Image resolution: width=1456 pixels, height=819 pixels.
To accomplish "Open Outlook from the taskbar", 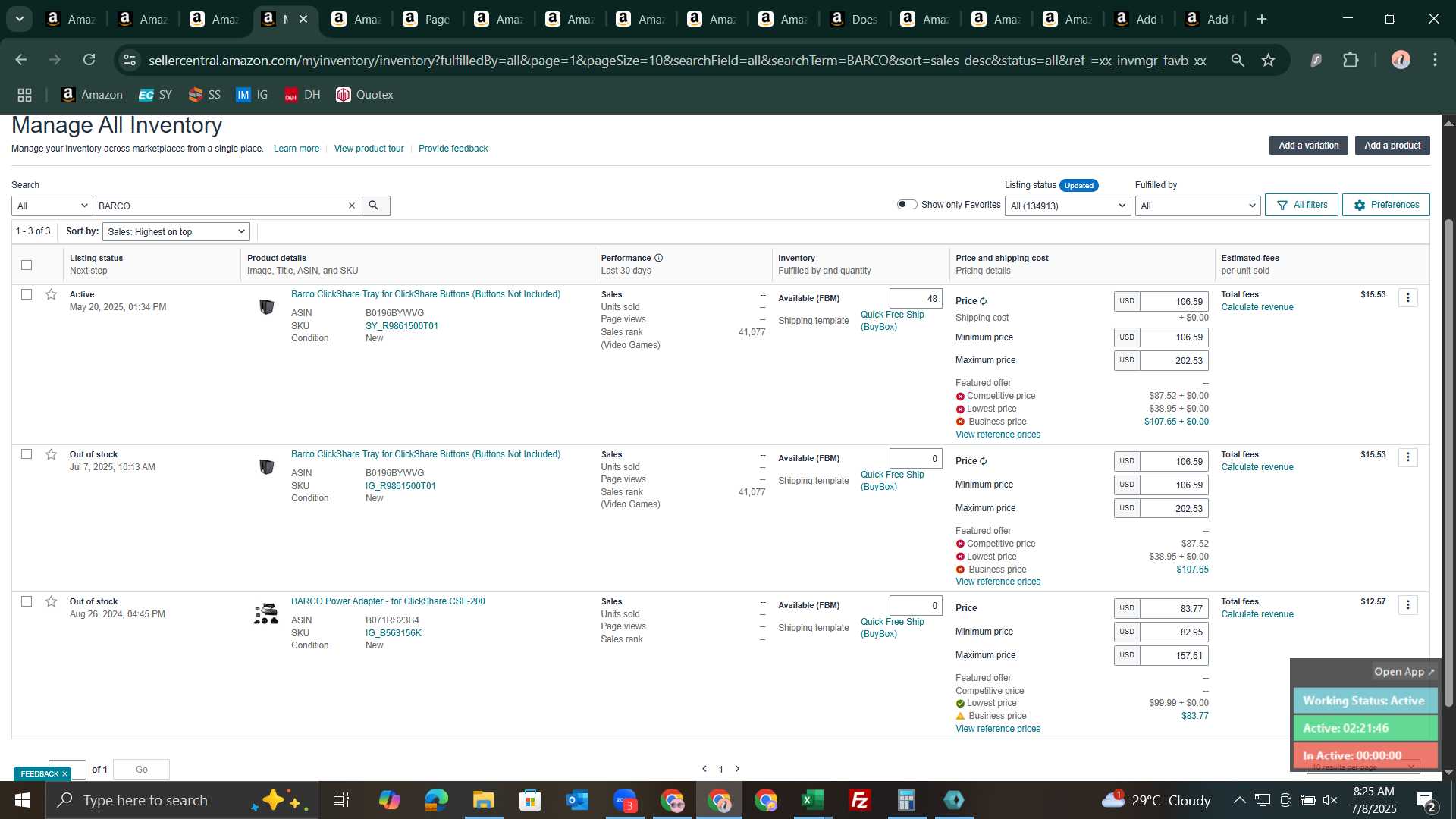I will [x=577, y=800].
